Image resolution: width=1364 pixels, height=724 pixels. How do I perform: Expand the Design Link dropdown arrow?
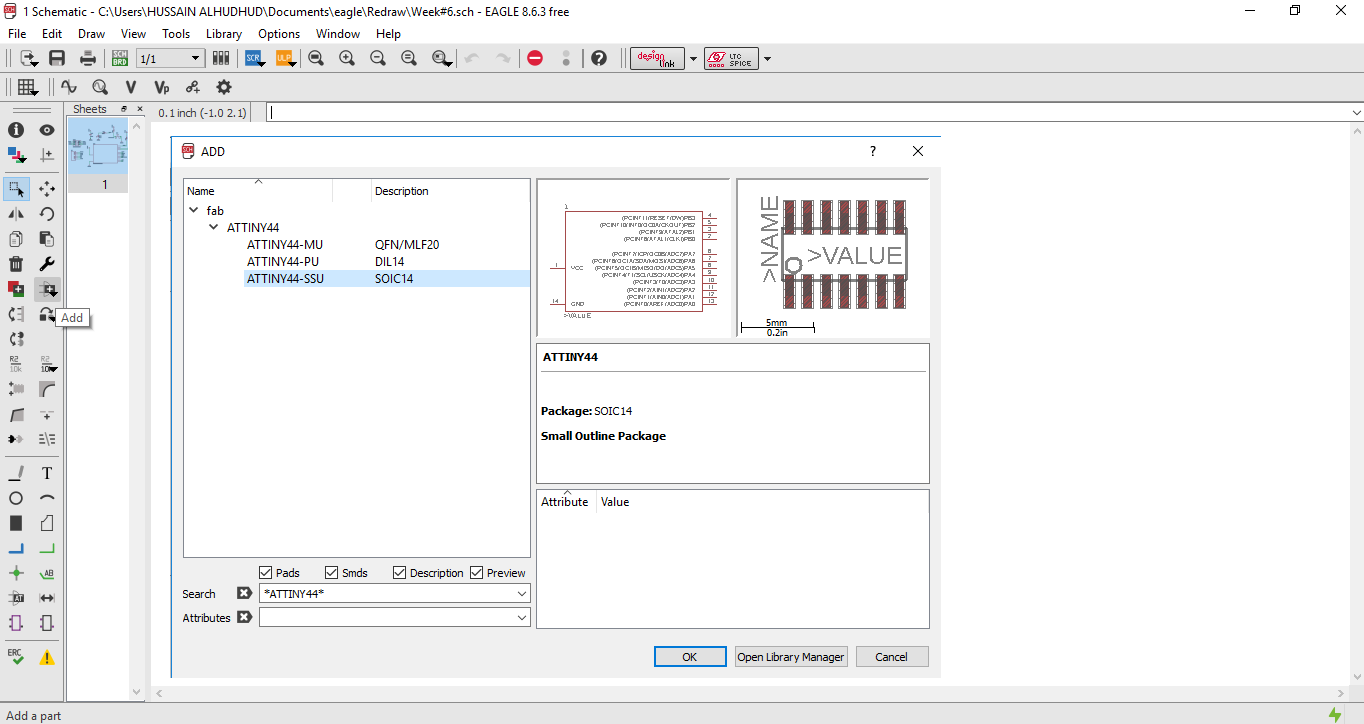click(x=693, y=59)
